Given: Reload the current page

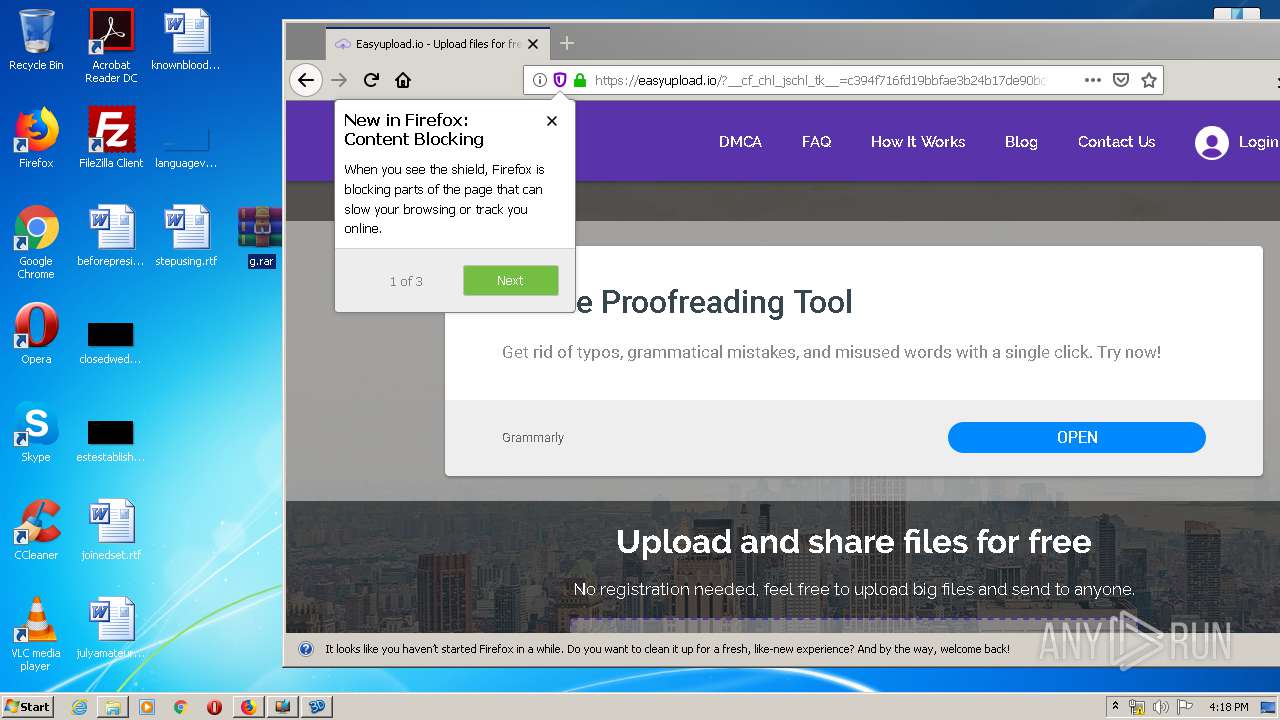Looking at the screenshot, I should click(x=371, y=80).
